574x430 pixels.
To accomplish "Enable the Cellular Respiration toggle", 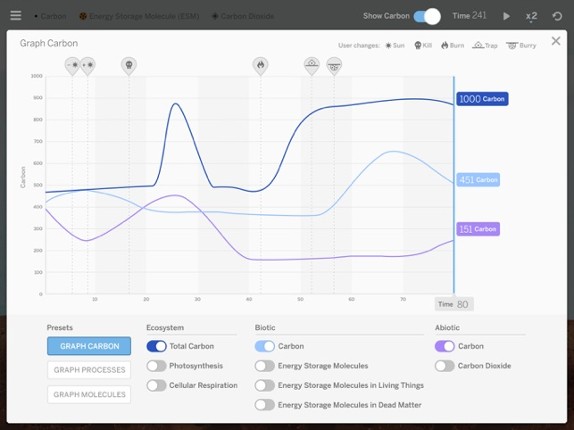I will (157, 385).
